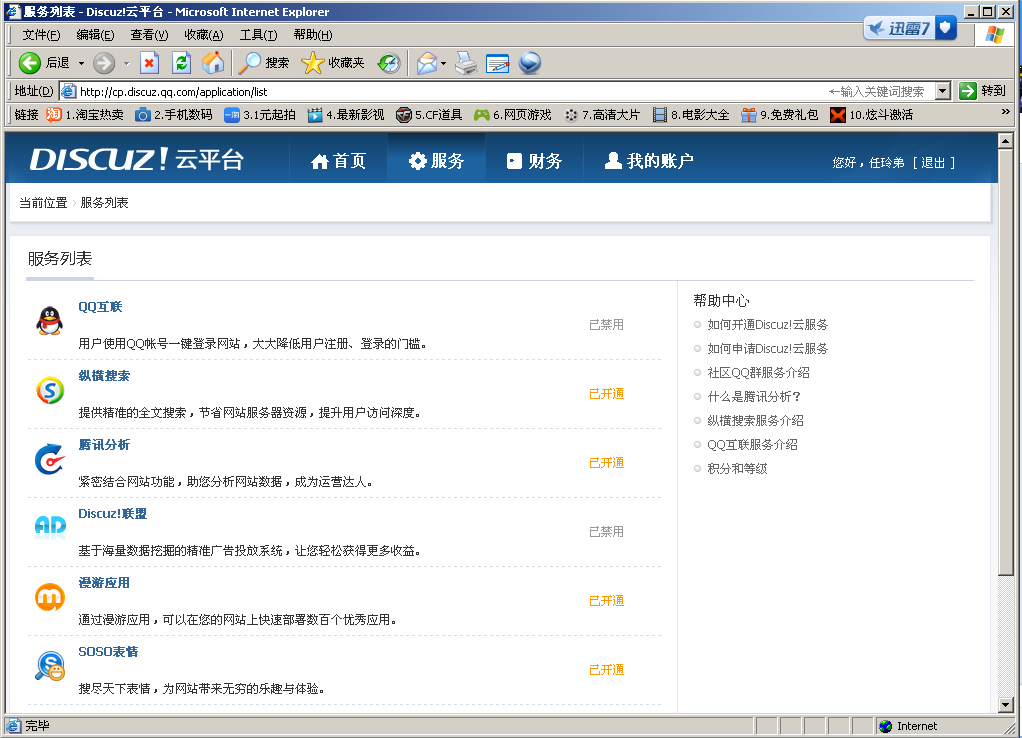
Task: Open the 纵横搜索 service link
Action: pos(104,376)
